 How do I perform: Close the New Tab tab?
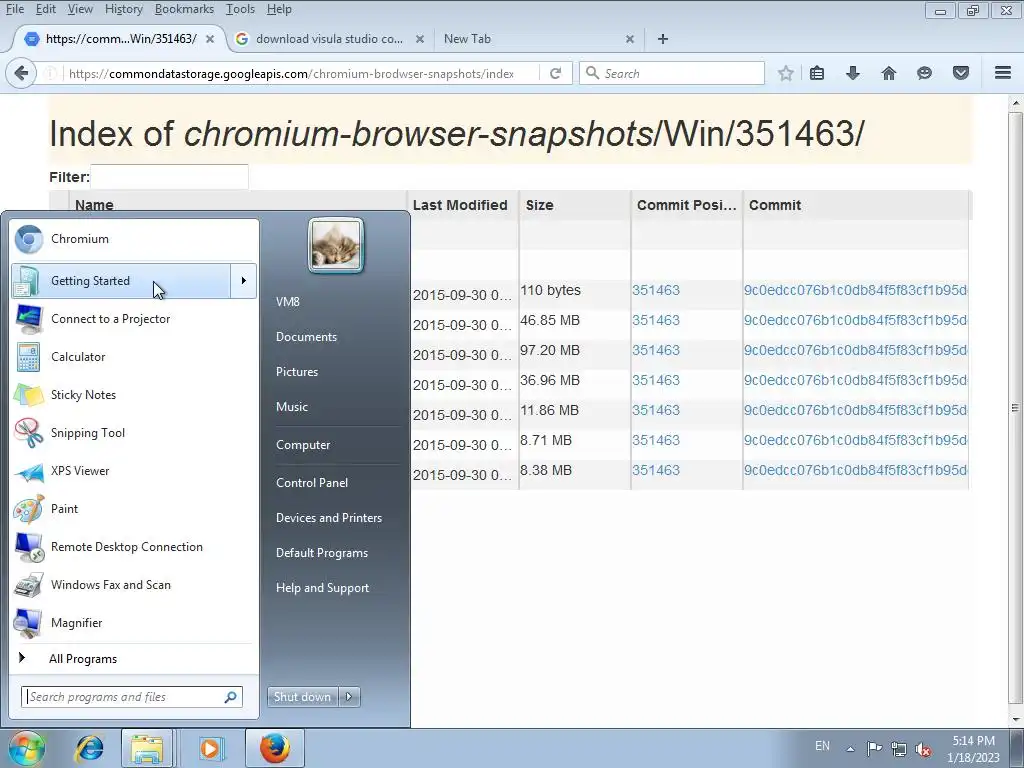[630, 39]
